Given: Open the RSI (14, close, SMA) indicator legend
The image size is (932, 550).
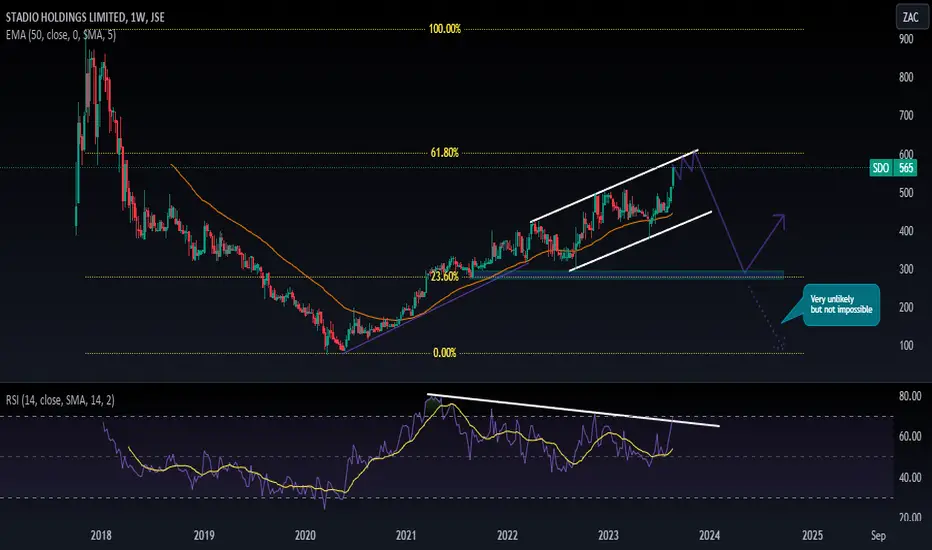Looking at the screenshot, I should (x=60, y=400).
